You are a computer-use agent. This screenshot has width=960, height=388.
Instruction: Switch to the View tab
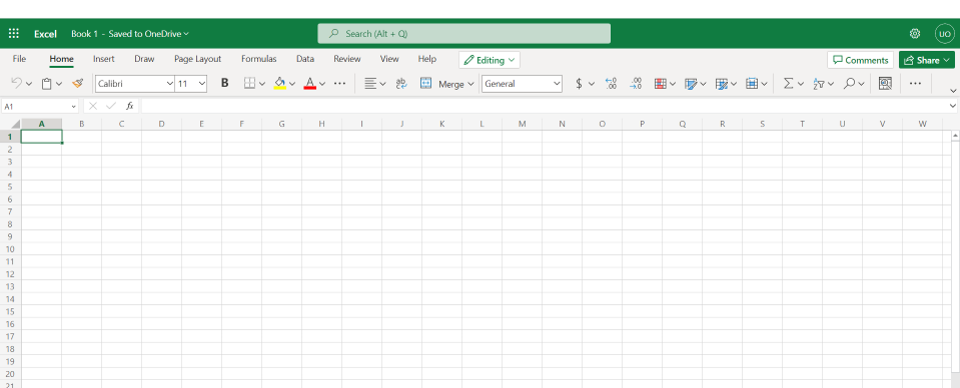tap(389, 59)
